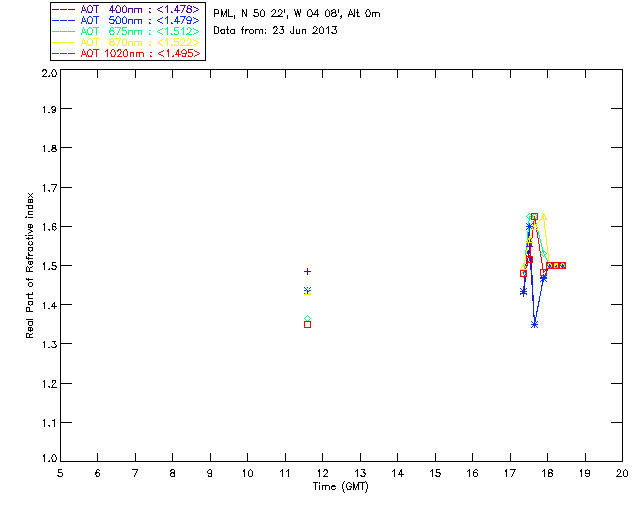
Task: Click y-axis tick label '1.8'
Action: tap(49, 148)
